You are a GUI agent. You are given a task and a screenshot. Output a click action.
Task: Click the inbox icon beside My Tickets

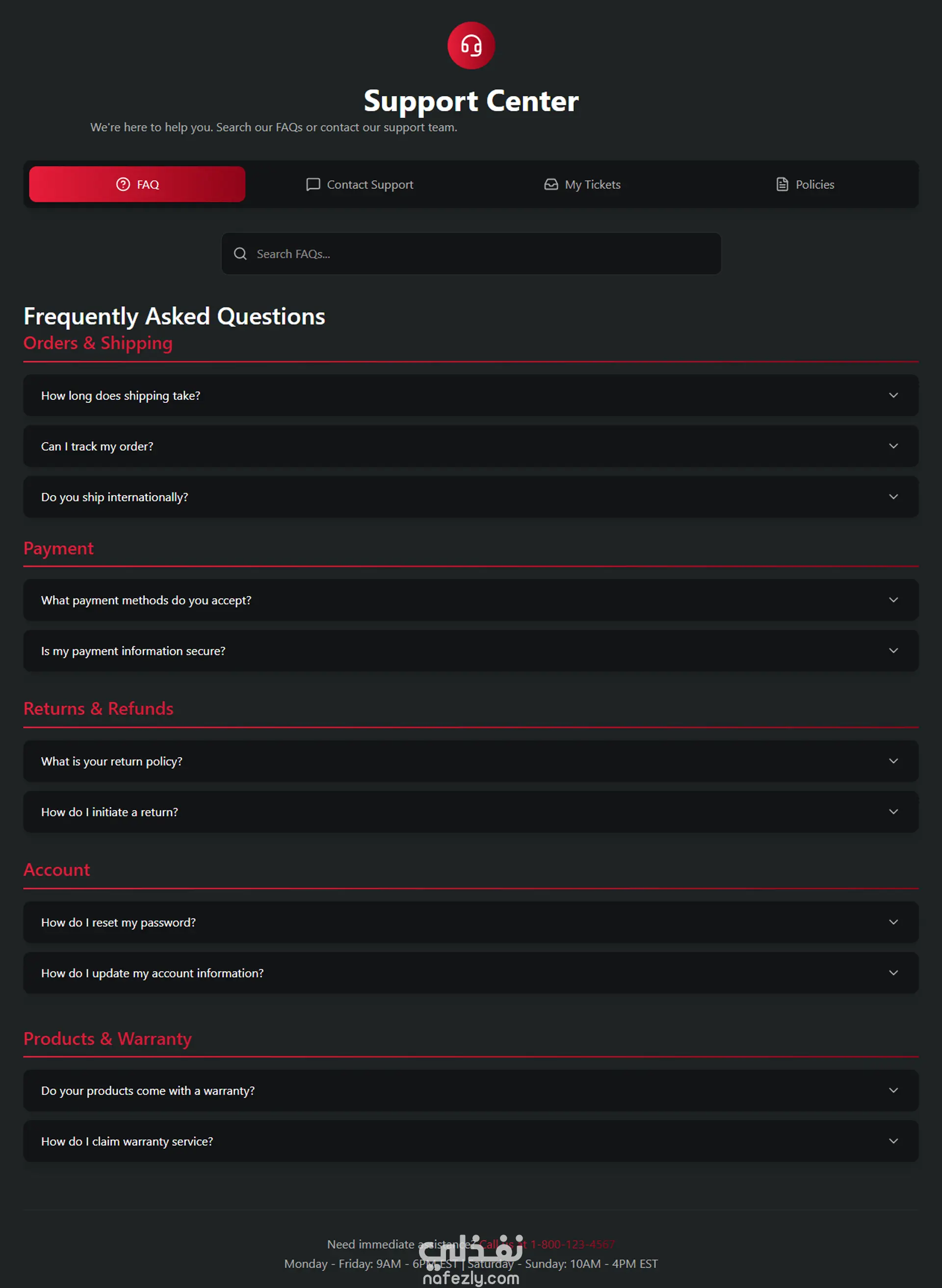coord(551,184)
